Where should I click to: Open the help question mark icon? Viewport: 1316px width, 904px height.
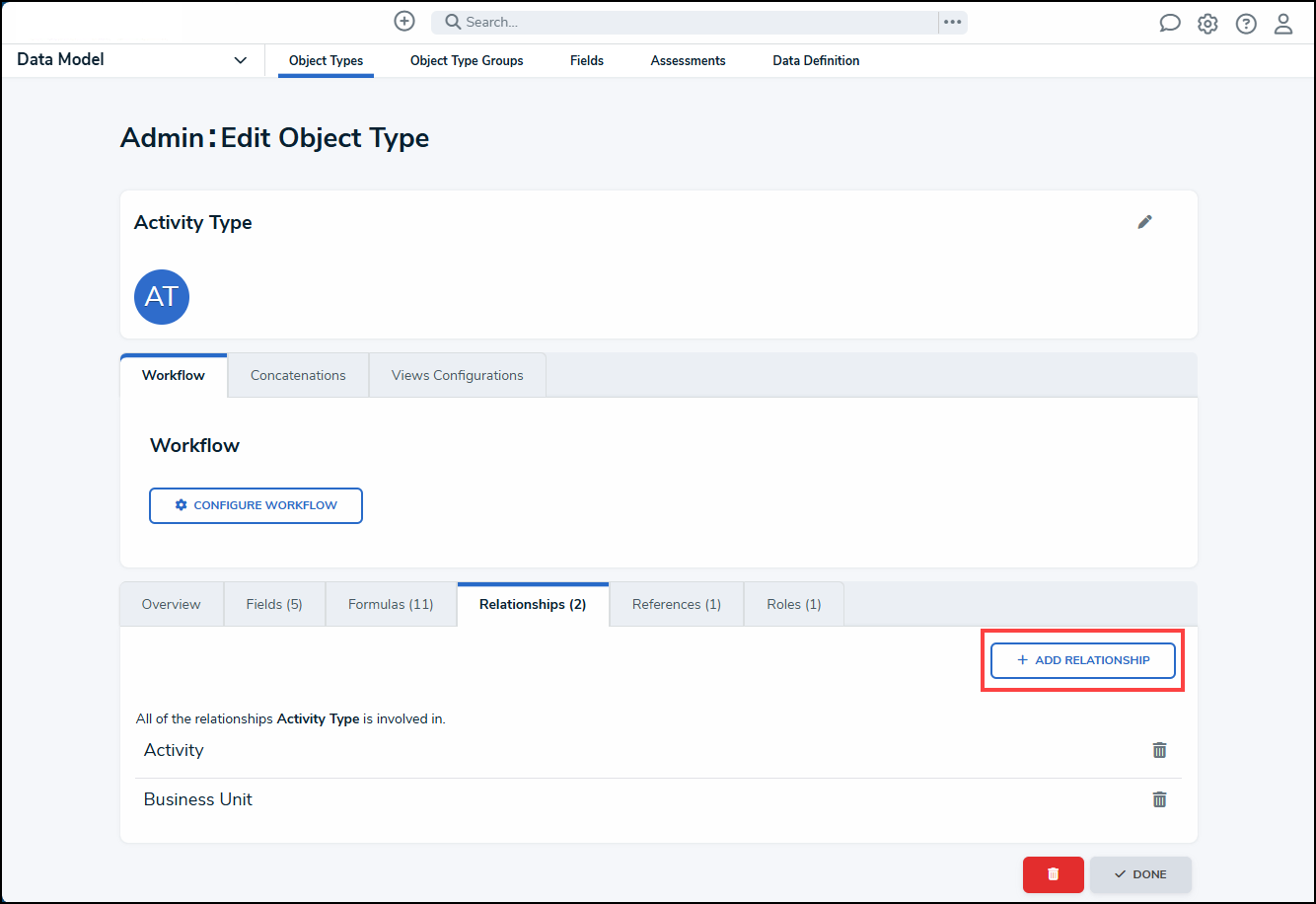[x=1246, y=24]
